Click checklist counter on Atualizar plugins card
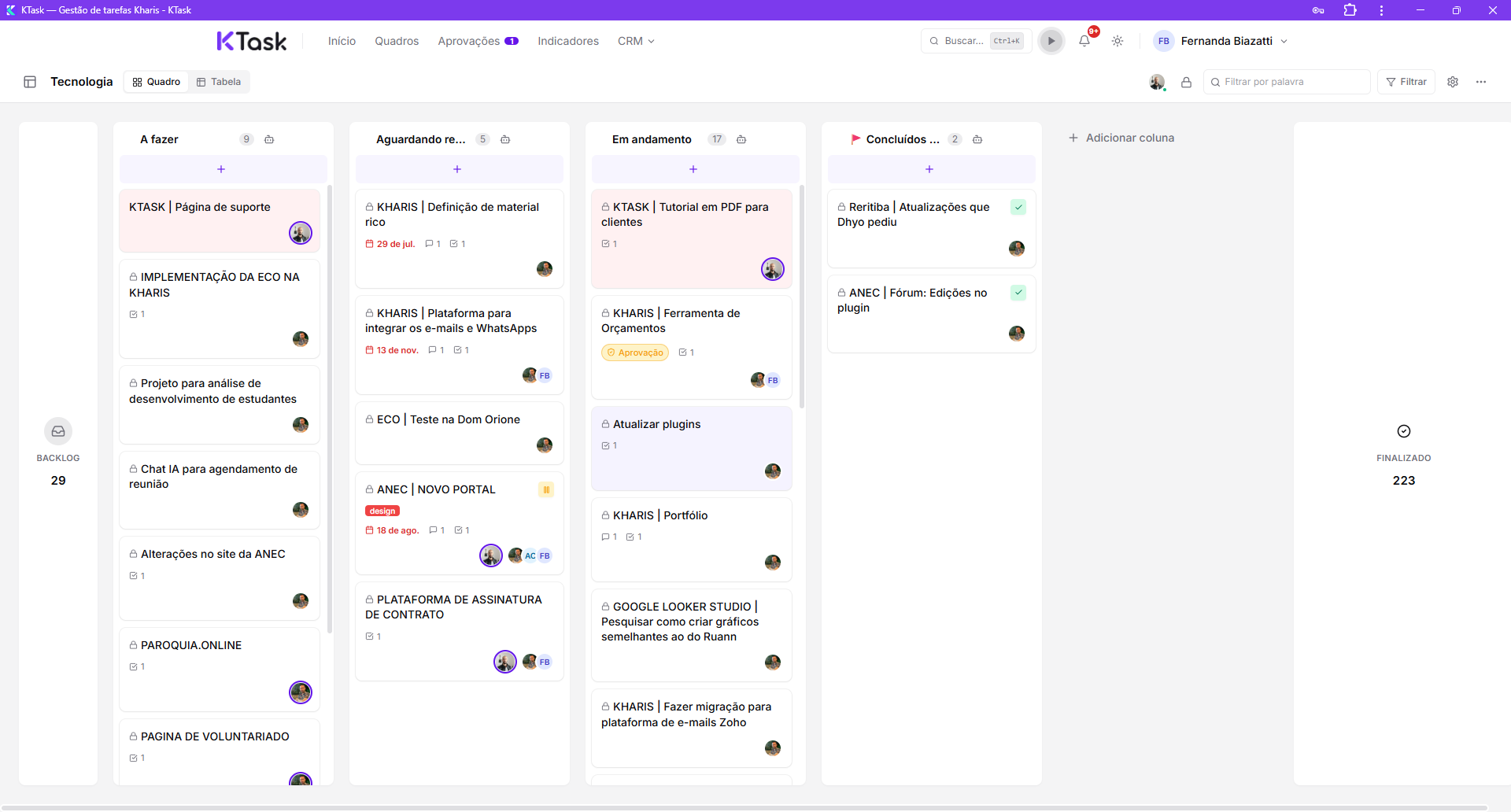The image size is (1511, 812). tap(609, 445)
